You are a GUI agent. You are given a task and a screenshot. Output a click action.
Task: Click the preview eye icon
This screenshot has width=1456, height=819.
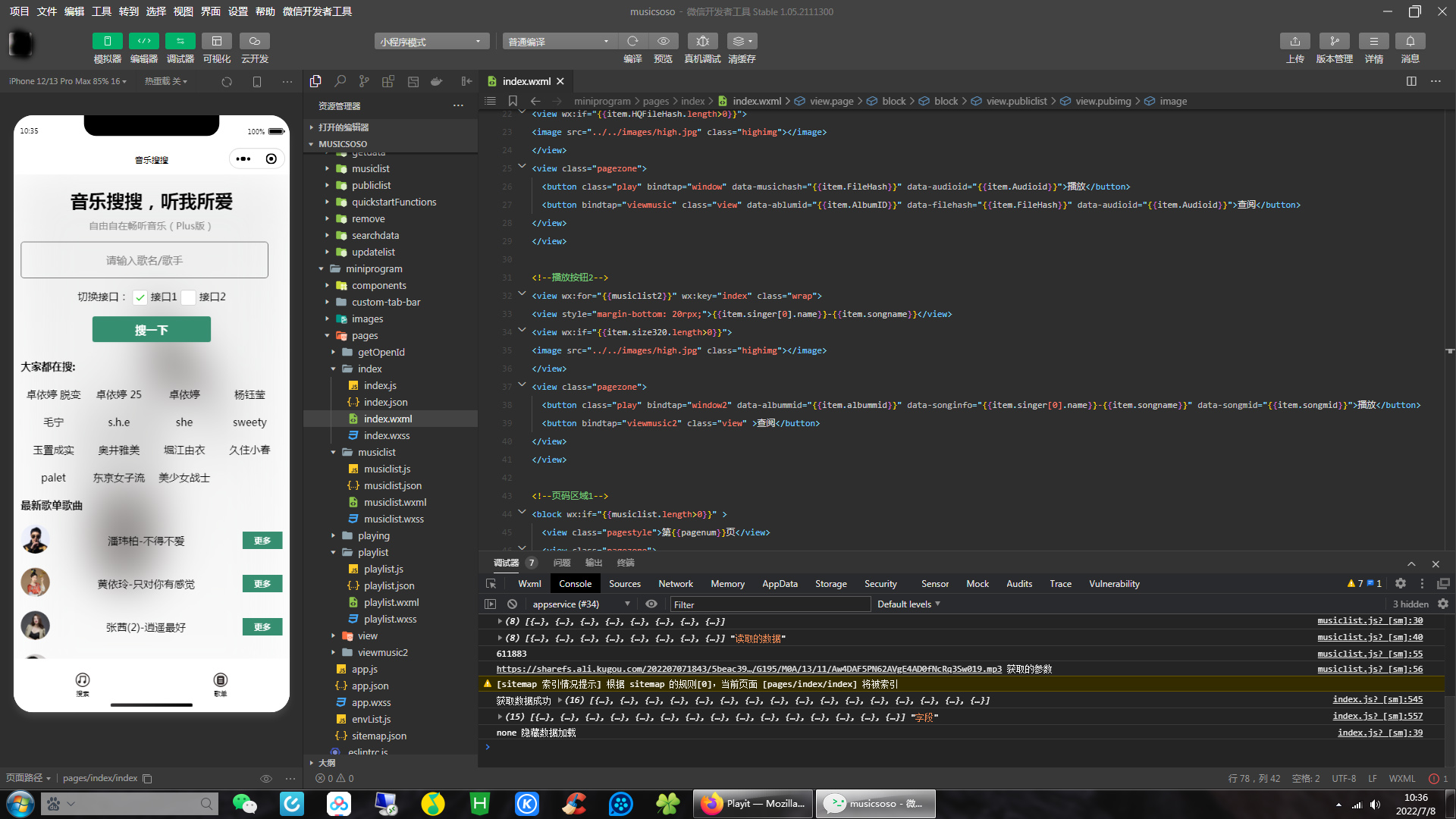coord(663,41)
